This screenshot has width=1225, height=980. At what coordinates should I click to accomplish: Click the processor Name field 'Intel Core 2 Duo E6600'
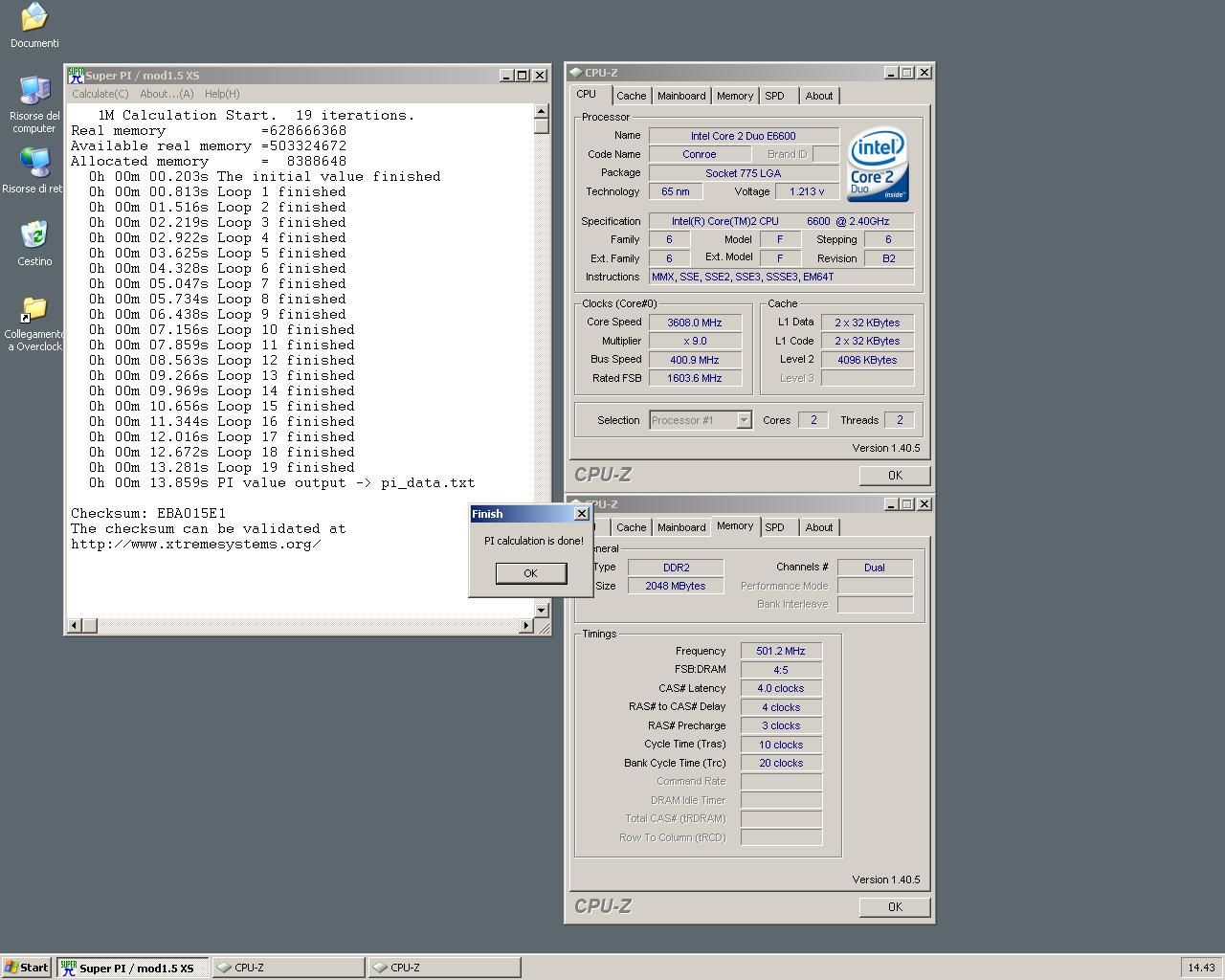click(744, 136)
